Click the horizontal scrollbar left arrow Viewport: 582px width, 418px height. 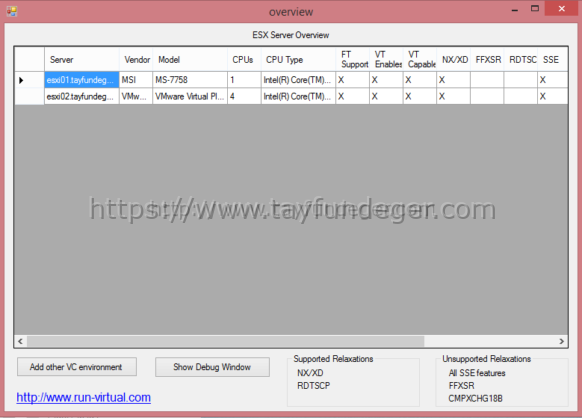coord(20,341)
